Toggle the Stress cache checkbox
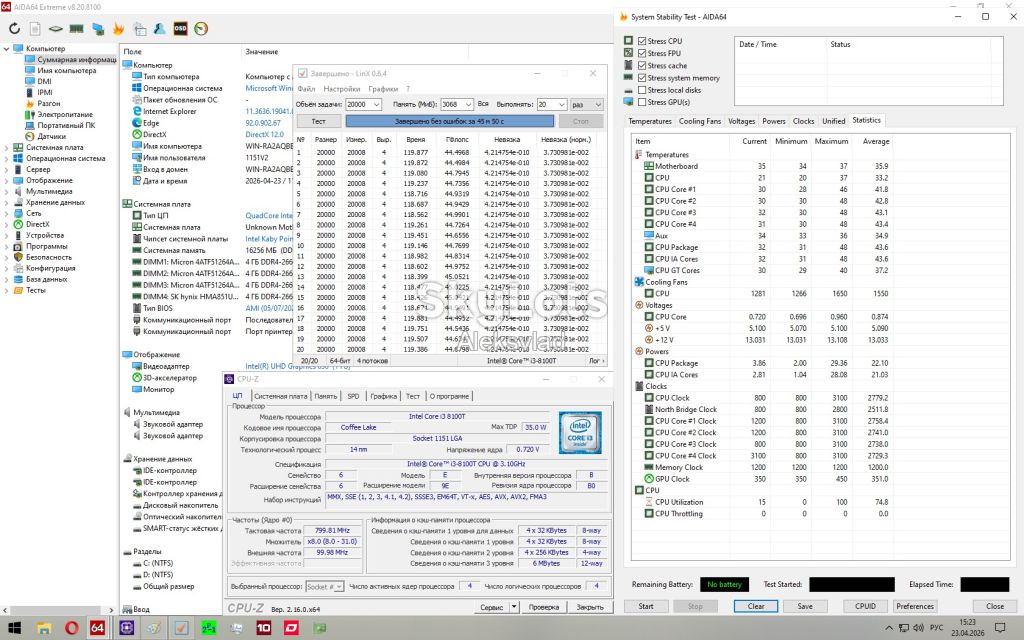Viewport: 1024px width, 640px height. pos(642,66)
